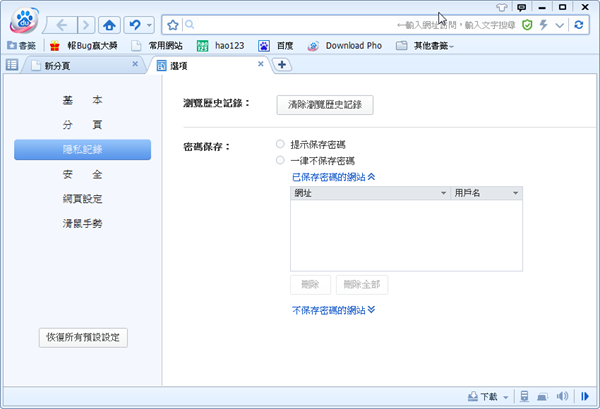Click the undo closed tab icon

coord(135,25)
